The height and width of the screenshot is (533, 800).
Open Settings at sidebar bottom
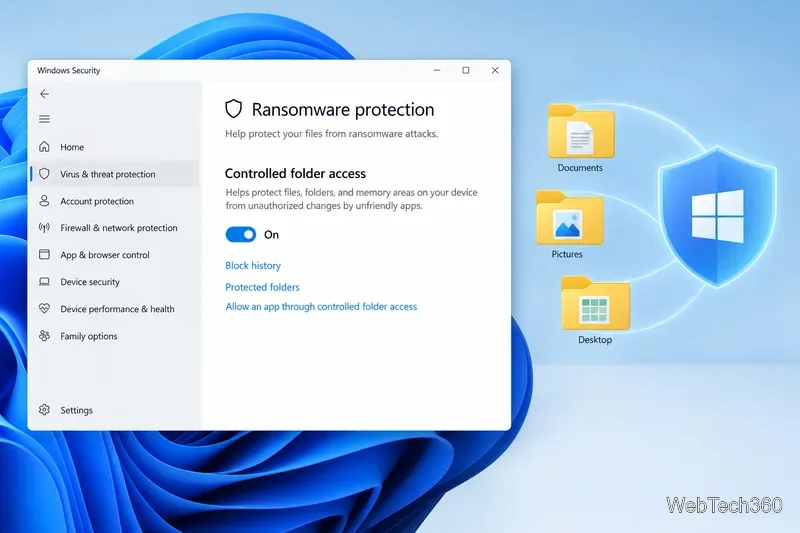[x=115, y=410]
